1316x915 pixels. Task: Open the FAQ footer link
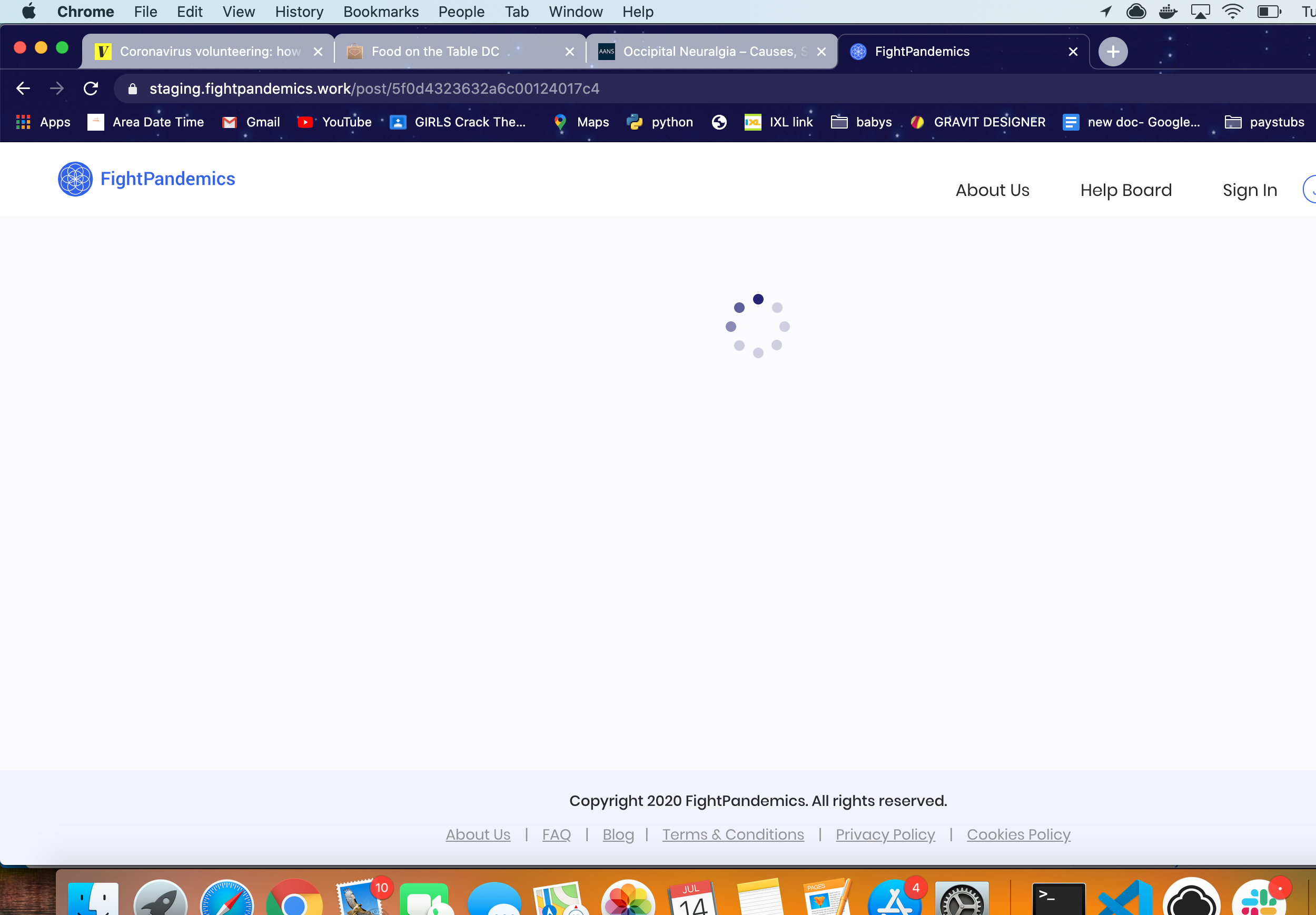coord(557,834)
